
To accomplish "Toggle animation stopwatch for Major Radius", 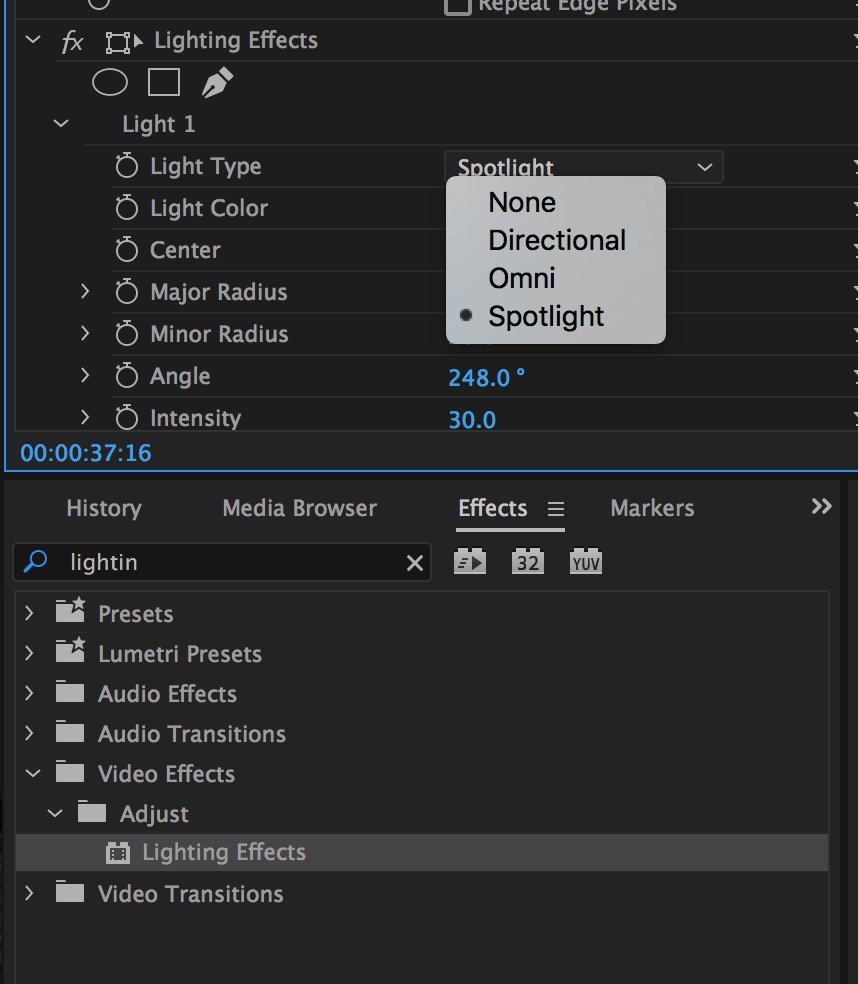I will tap(127, 292).
